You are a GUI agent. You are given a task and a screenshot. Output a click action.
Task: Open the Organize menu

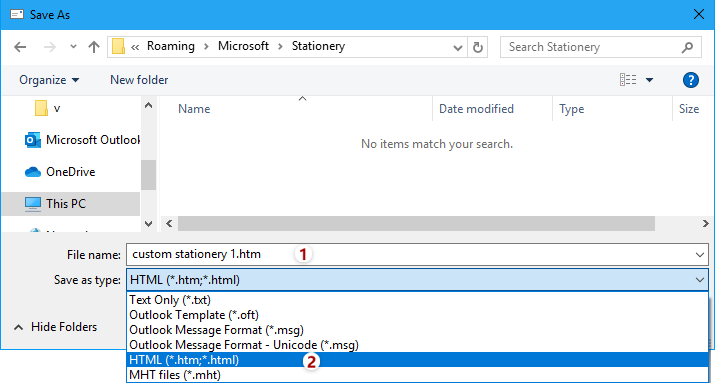tap(49, 80)
